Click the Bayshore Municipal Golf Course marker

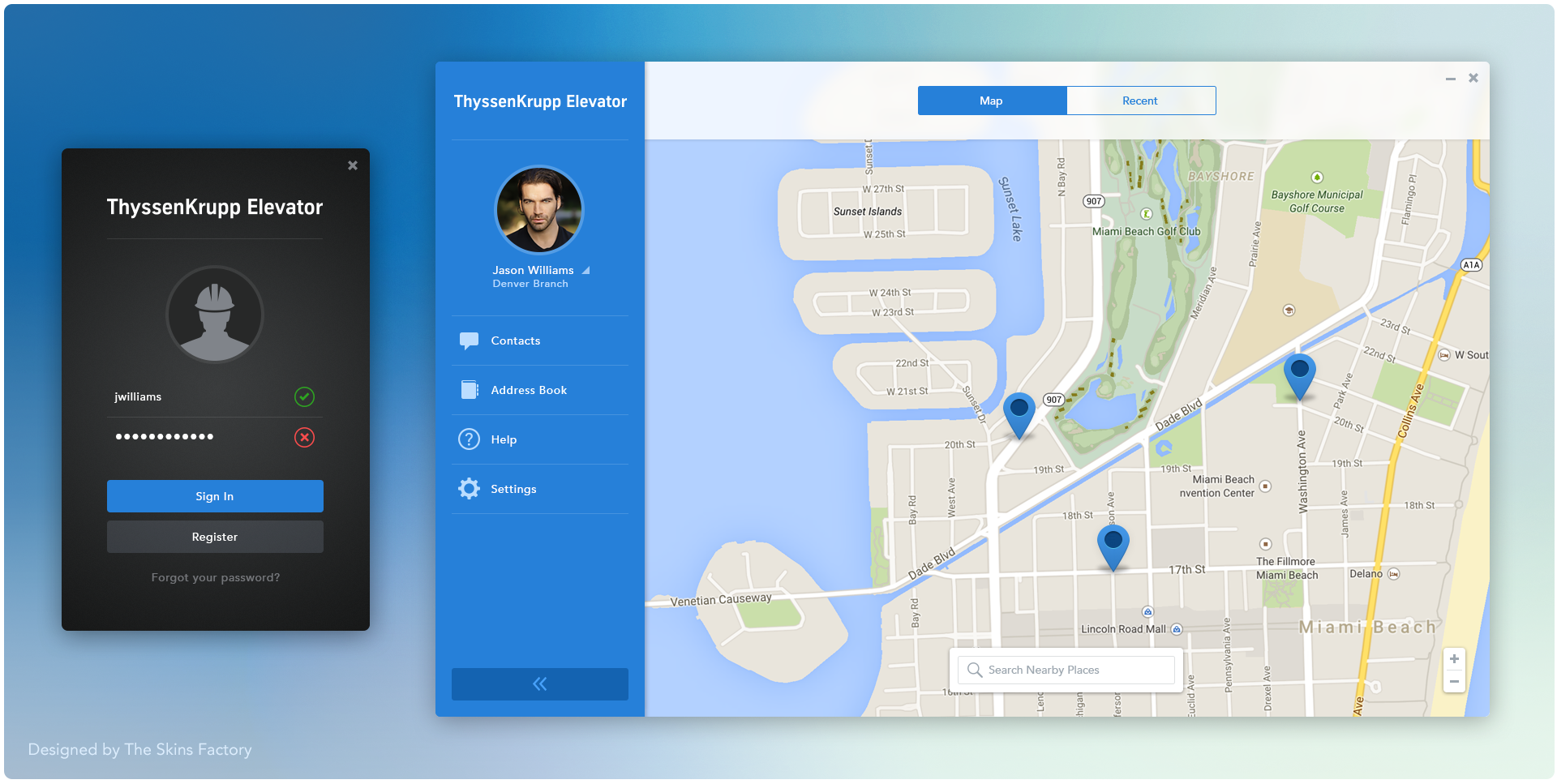[x=1317, y=178]
